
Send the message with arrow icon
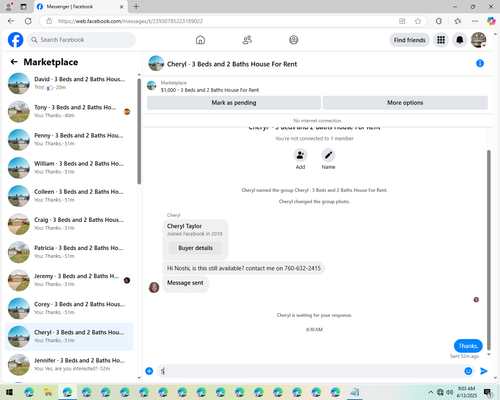click(x=484, y=371)
